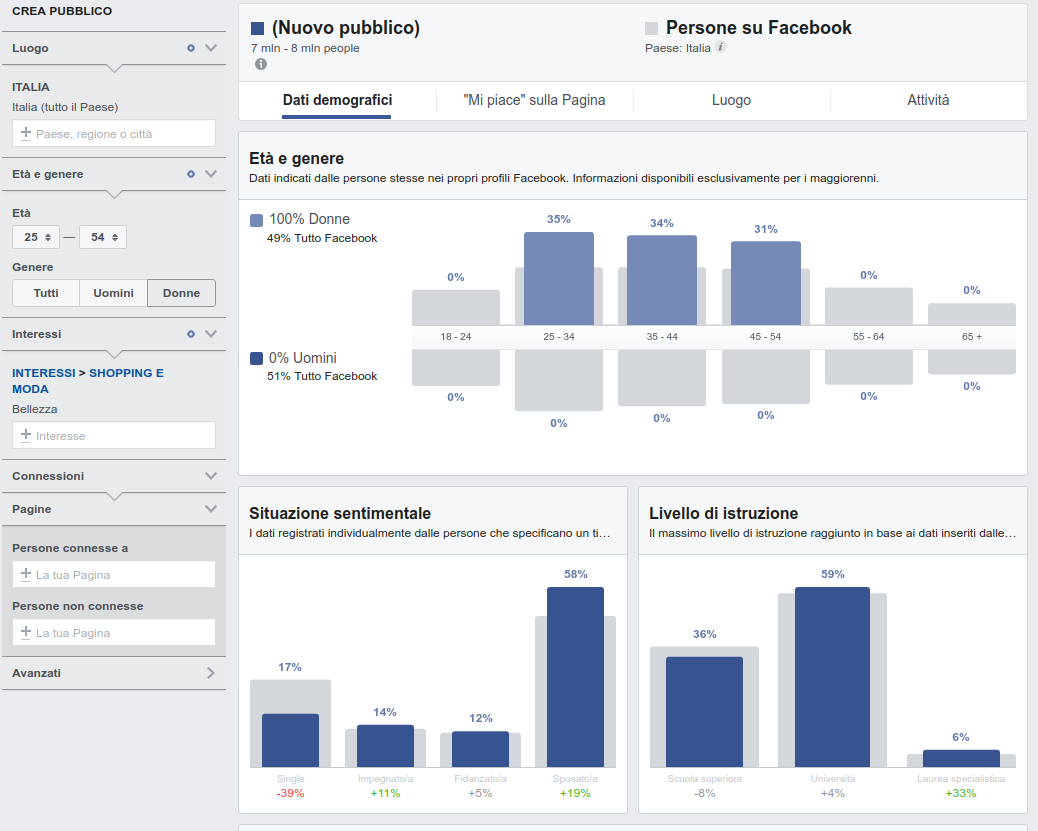Click the Università bar at 59%
Viewport: 1038px width, 831px height.
coord(832,677)
